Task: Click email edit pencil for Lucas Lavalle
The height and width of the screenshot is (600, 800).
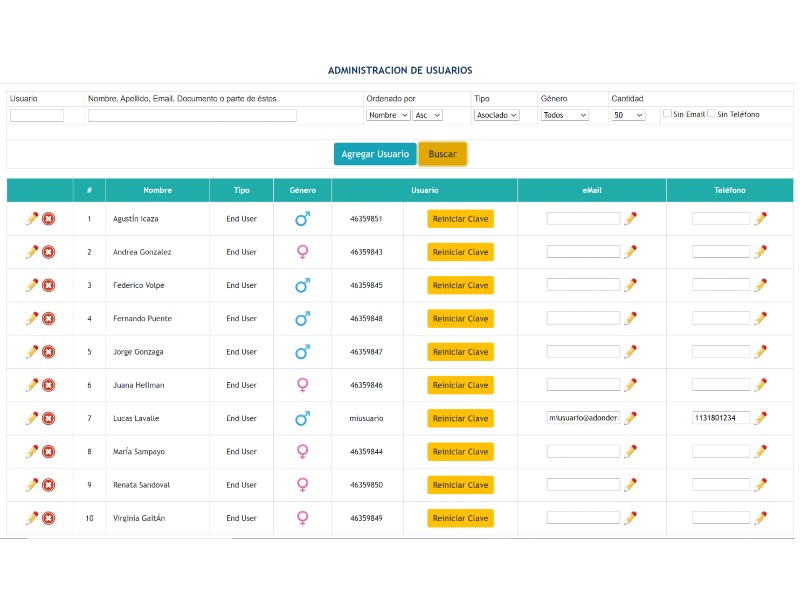Action: pyautogui.click(x=630, y=418)
